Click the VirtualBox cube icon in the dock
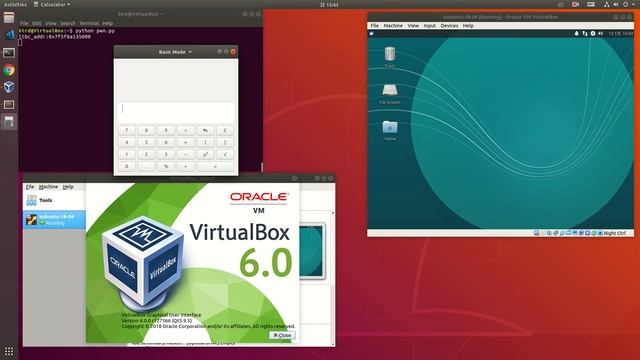This screenshot has width=640, height=360. [9, 87]
